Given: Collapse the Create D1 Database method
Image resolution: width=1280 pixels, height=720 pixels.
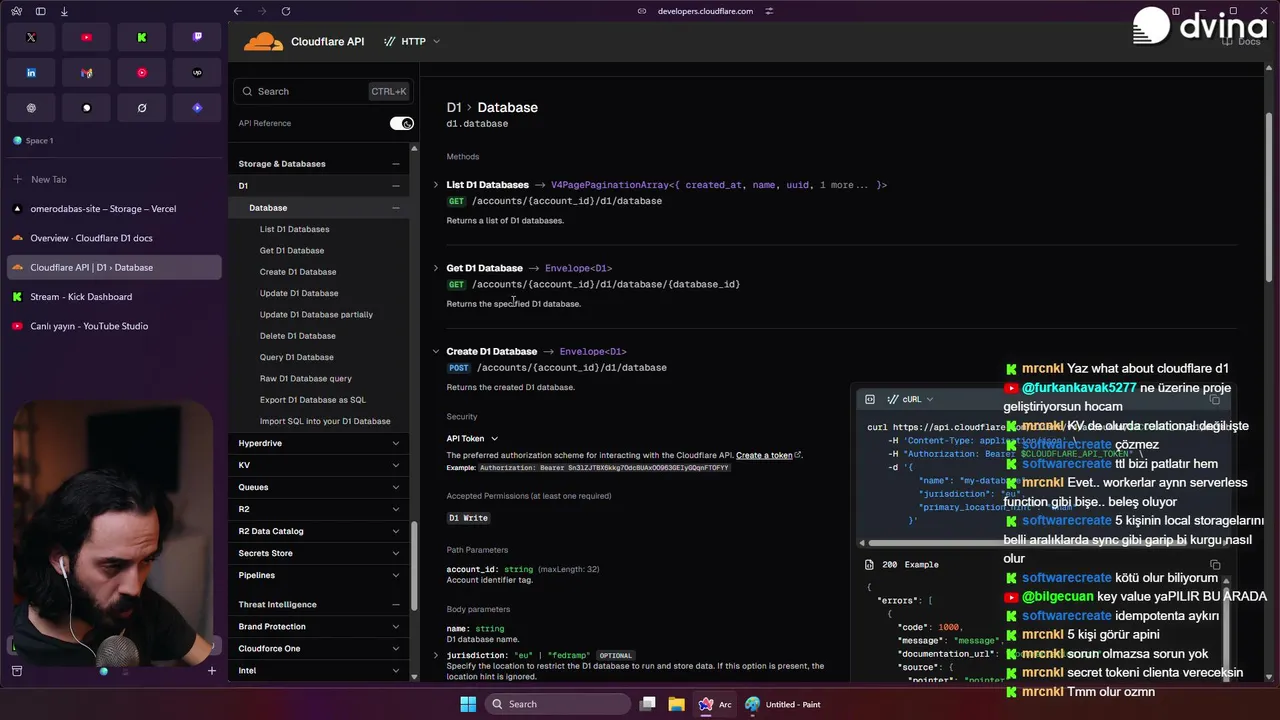Looking at the screenshot, I should click(436, 351).
